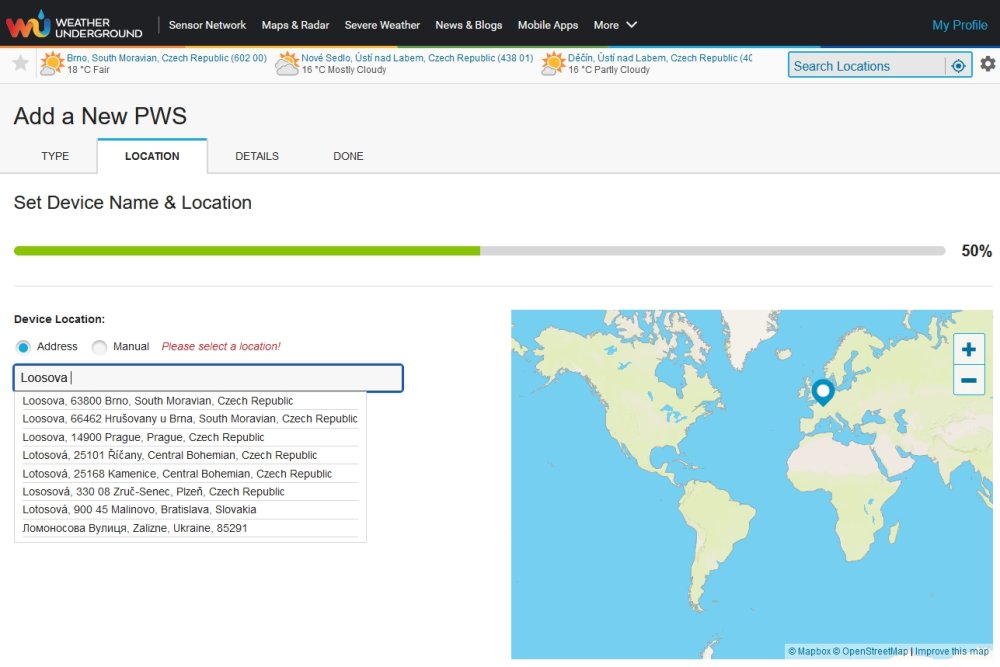Viewport: 1000px width, 667px height.
Task: Open the settings gear icon
Action: (x=988, y=64)
